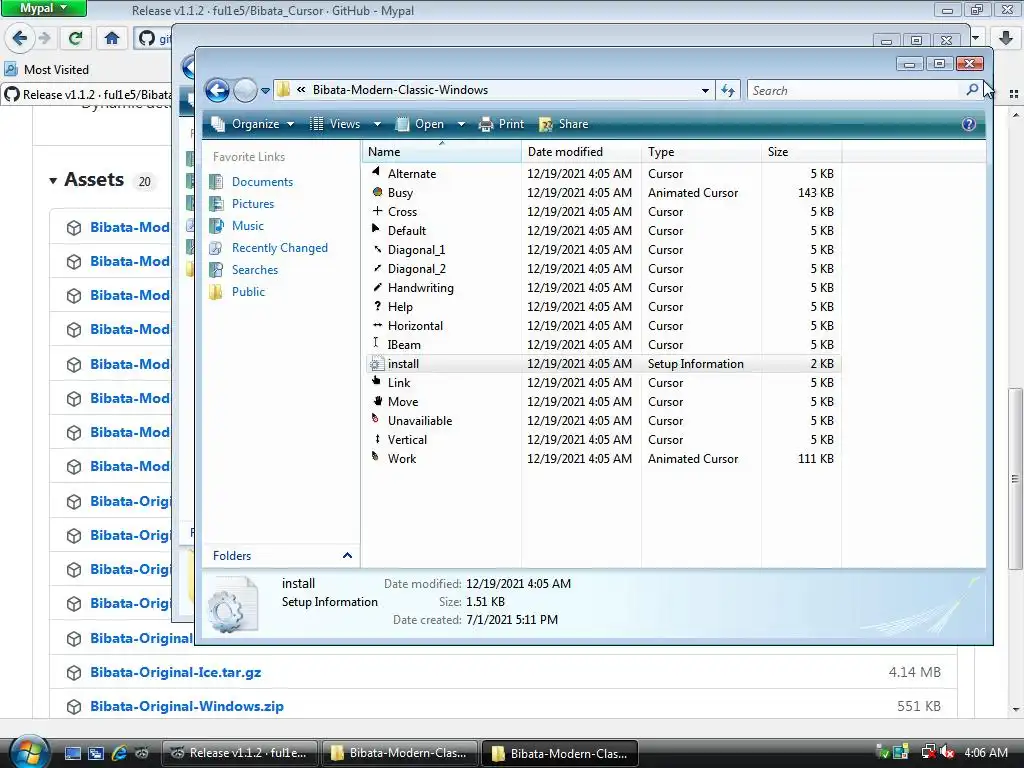Select the Link cursor file icon
Image resolution: width=1024 pixels, height=768 pixels.
click(377, 381)
